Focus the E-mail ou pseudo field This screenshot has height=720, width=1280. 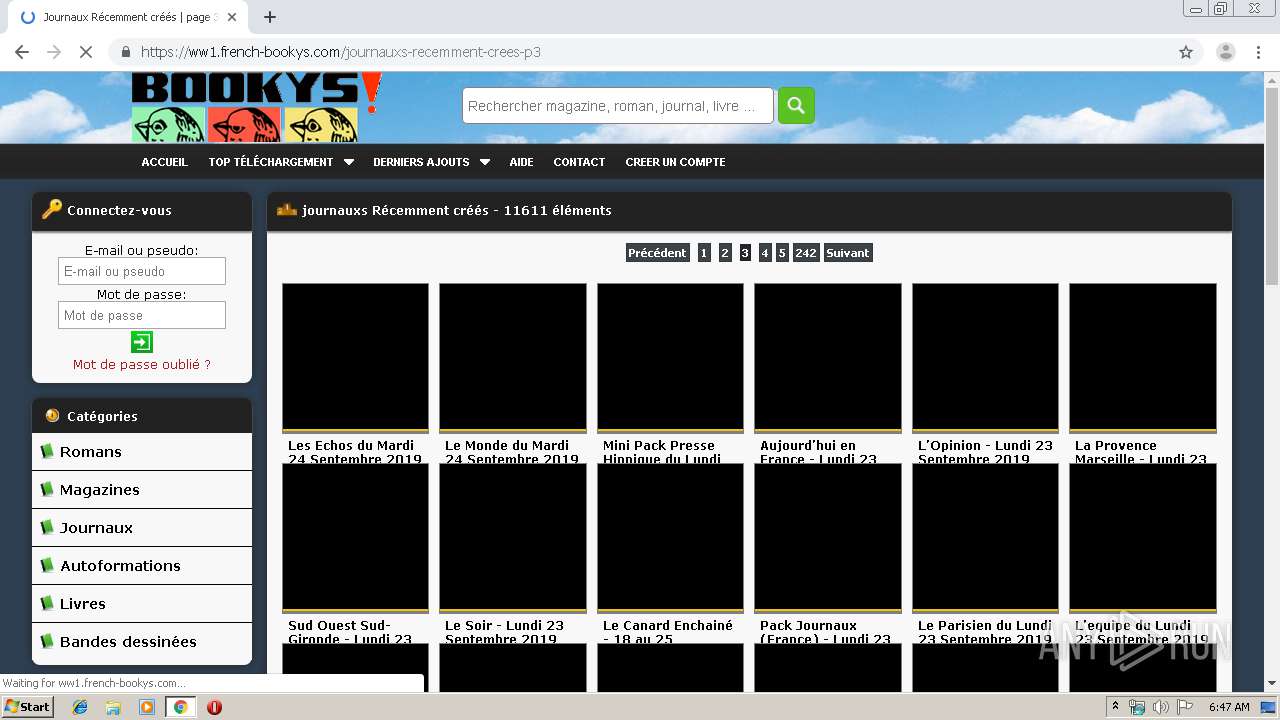142,271
